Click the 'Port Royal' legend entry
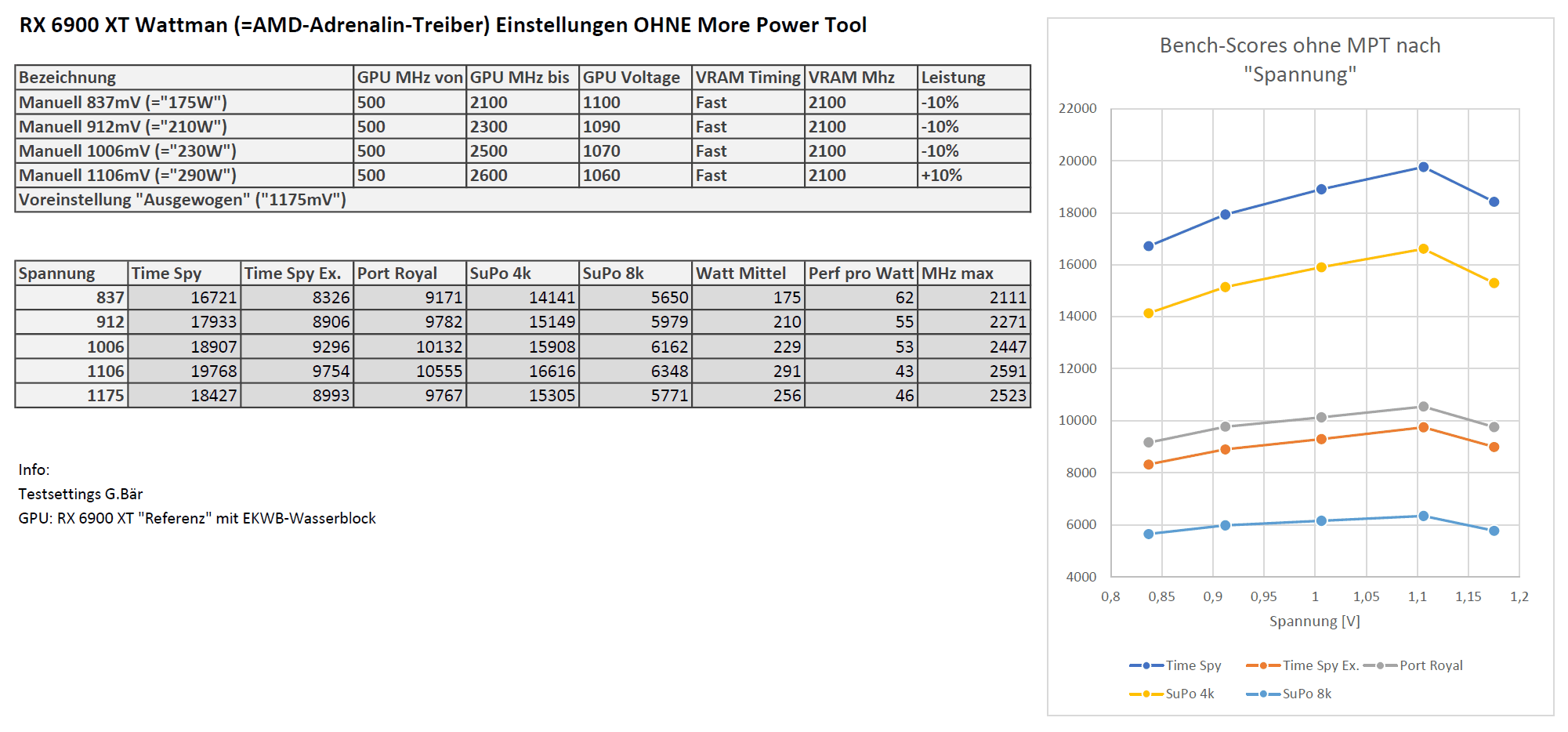The height and width of the screenshot is (732, 1568). [1414, 665]
